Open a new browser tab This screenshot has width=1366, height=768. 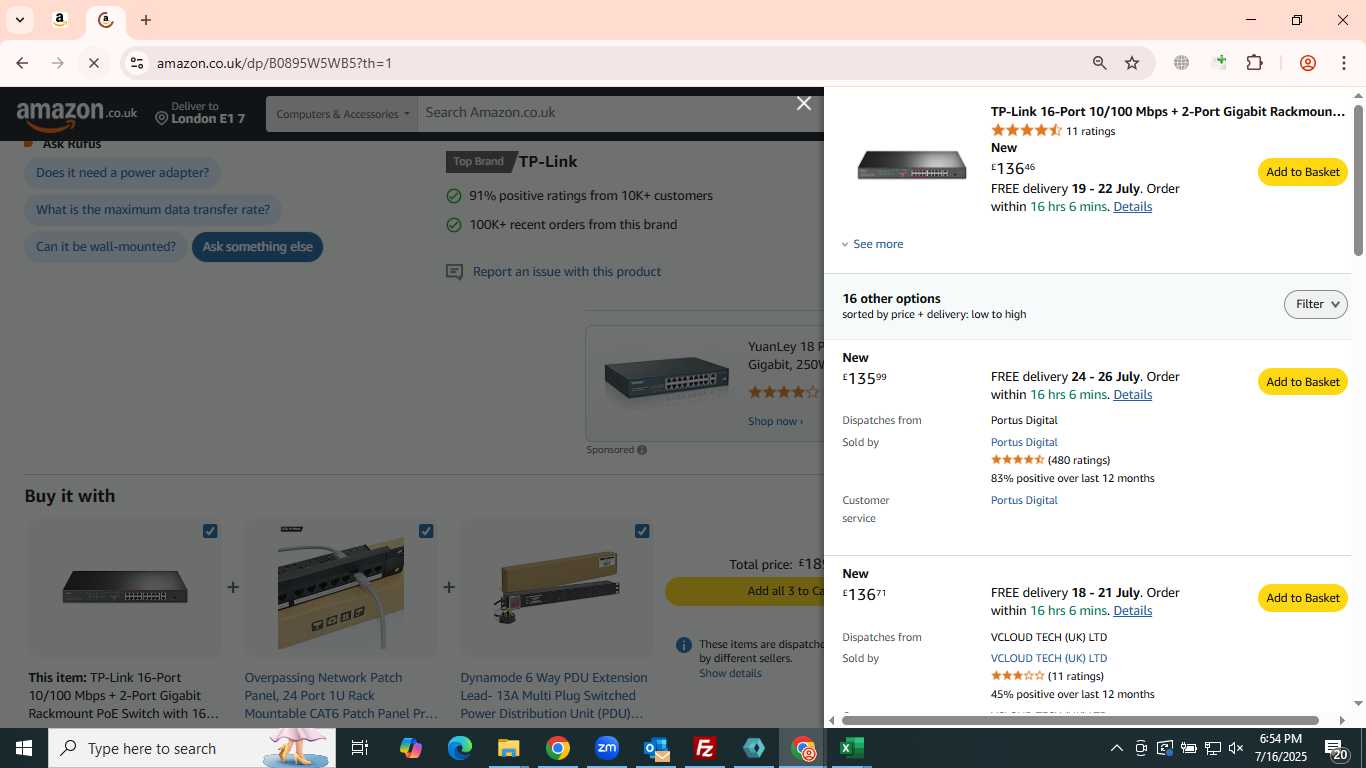pyautogui.click(x=146, y=20)
